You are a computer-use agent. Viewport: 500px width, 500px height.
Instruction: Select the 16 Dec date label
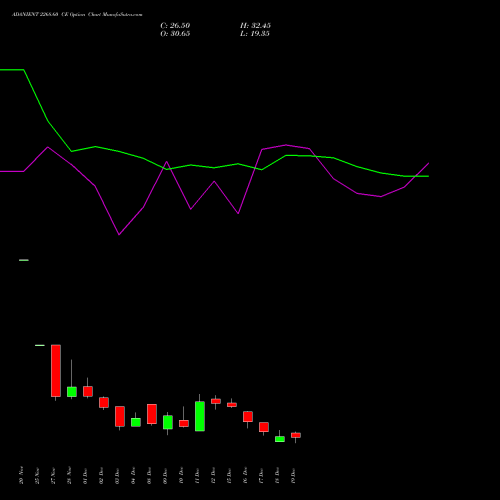coord(245,475)
